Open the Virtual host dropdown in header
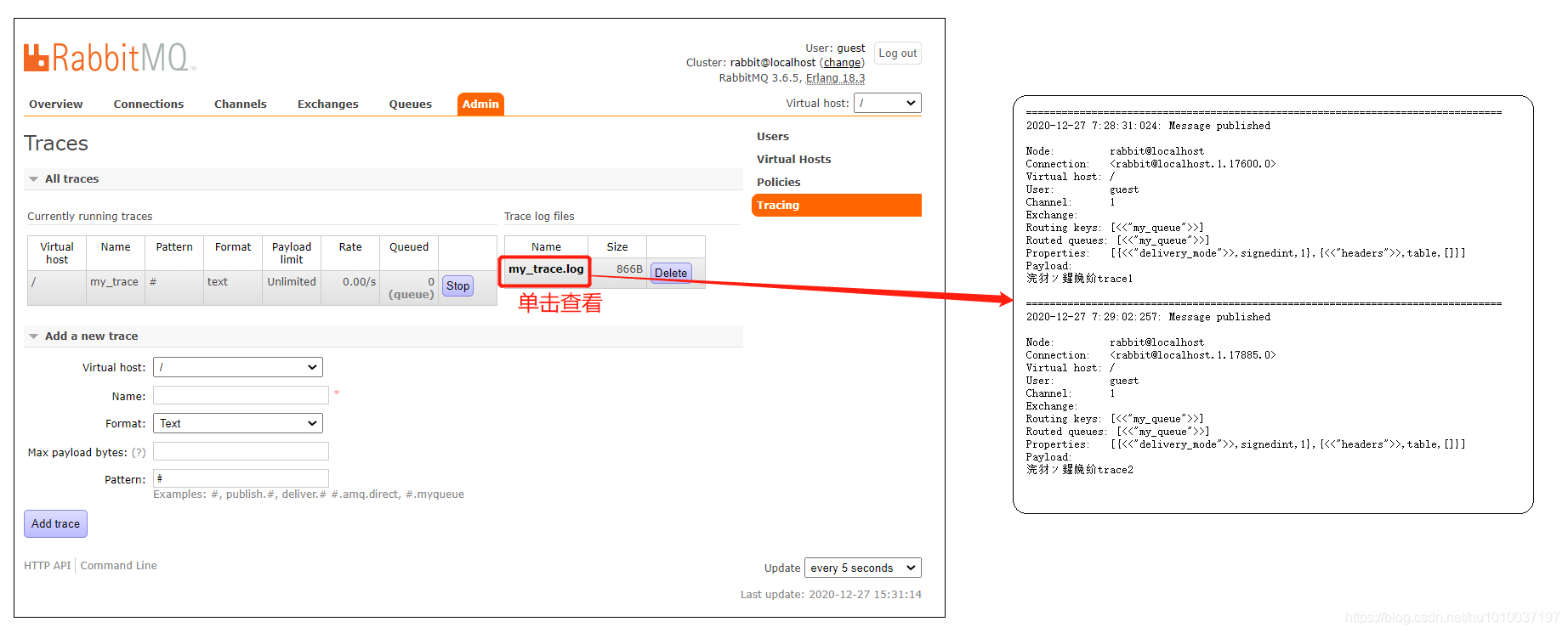 [888, 103]
